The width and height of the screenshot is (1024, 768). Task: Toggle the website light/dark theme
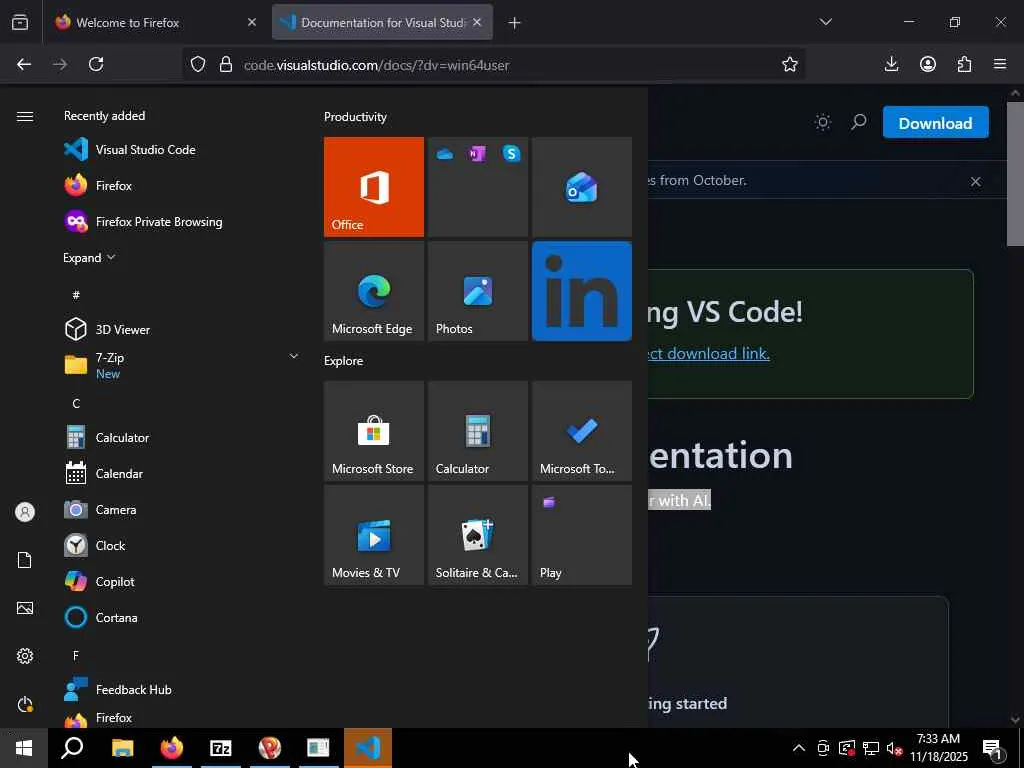823,122
